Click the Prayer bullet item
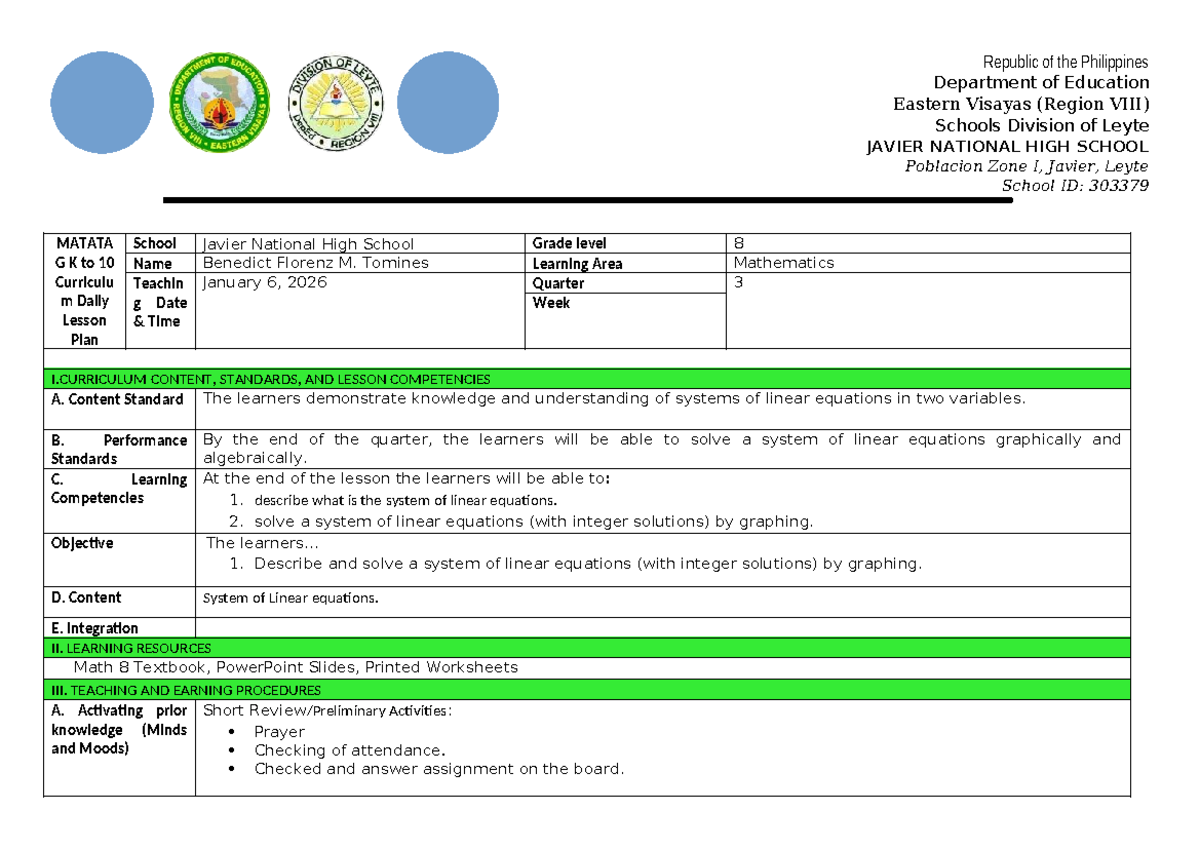Image resolution: width=1200 pixels, height=849 pixels. pyautogui.click(x=279, y=731)
